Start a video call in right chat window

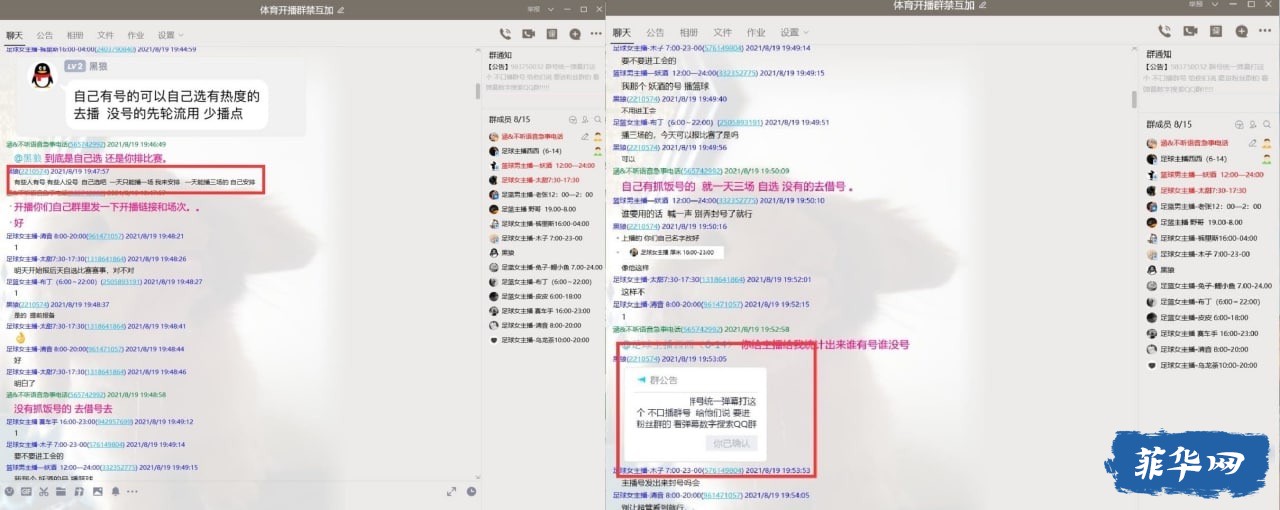point(1190,31)
